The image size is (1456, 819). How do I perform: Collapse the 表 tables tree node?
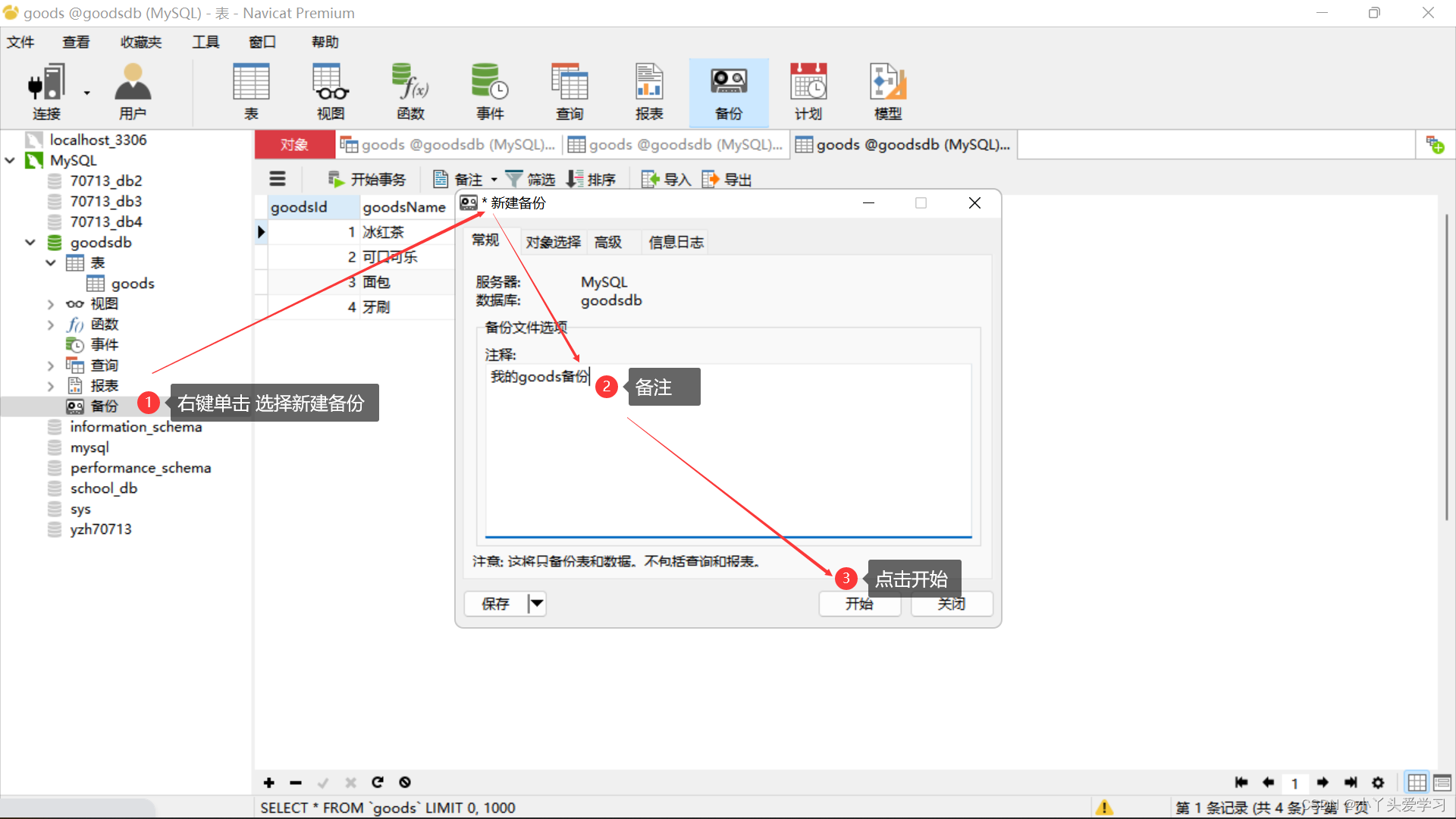point(51,262)
